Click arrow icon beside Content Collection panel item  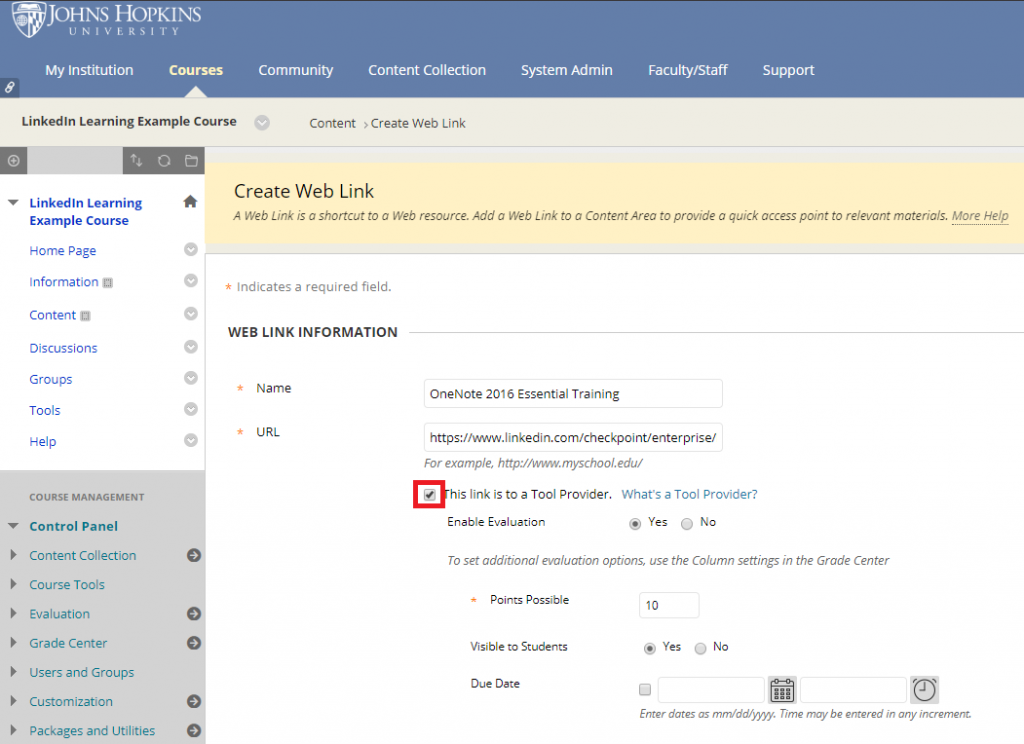194,555
